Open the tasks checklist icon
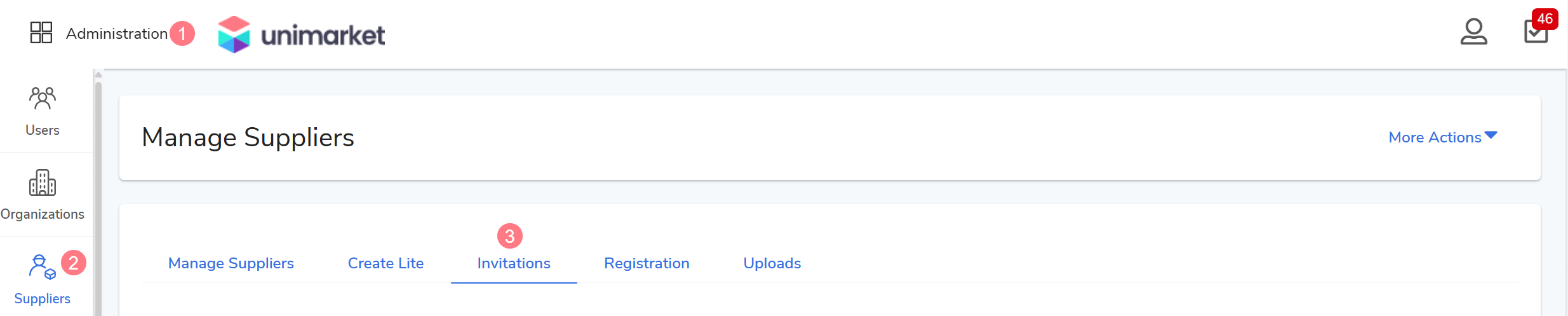The height and width of the screenshot is (316, 1568). tap(1535, 33)
